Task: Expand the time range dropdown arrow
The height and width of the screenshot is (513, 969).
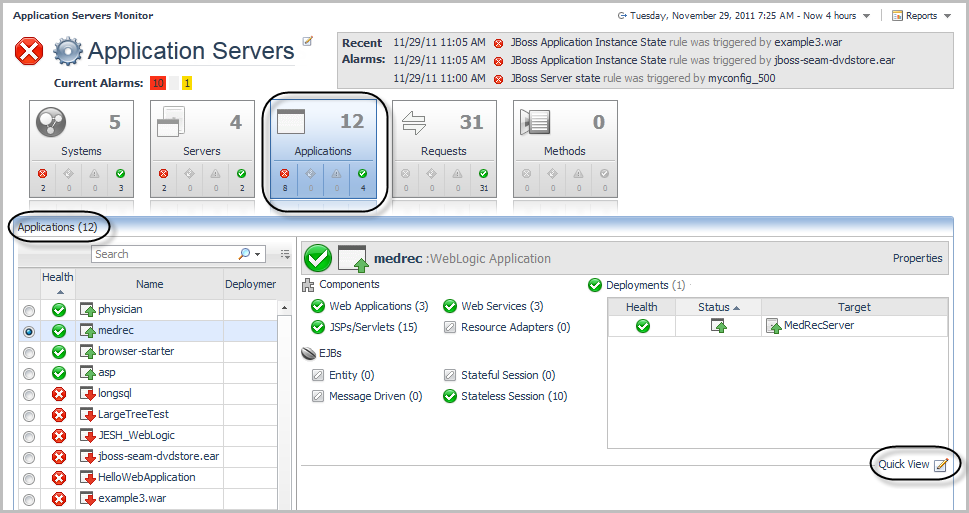Action: click(866, 16)
